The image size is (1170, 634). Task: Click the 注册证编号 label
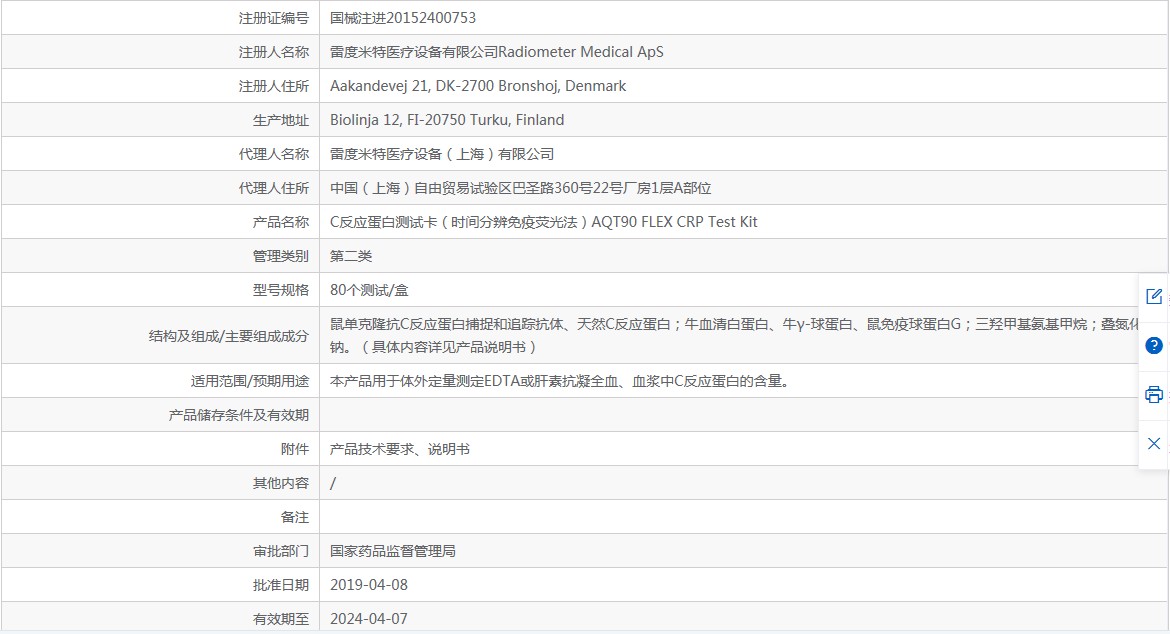click(273, 18)
